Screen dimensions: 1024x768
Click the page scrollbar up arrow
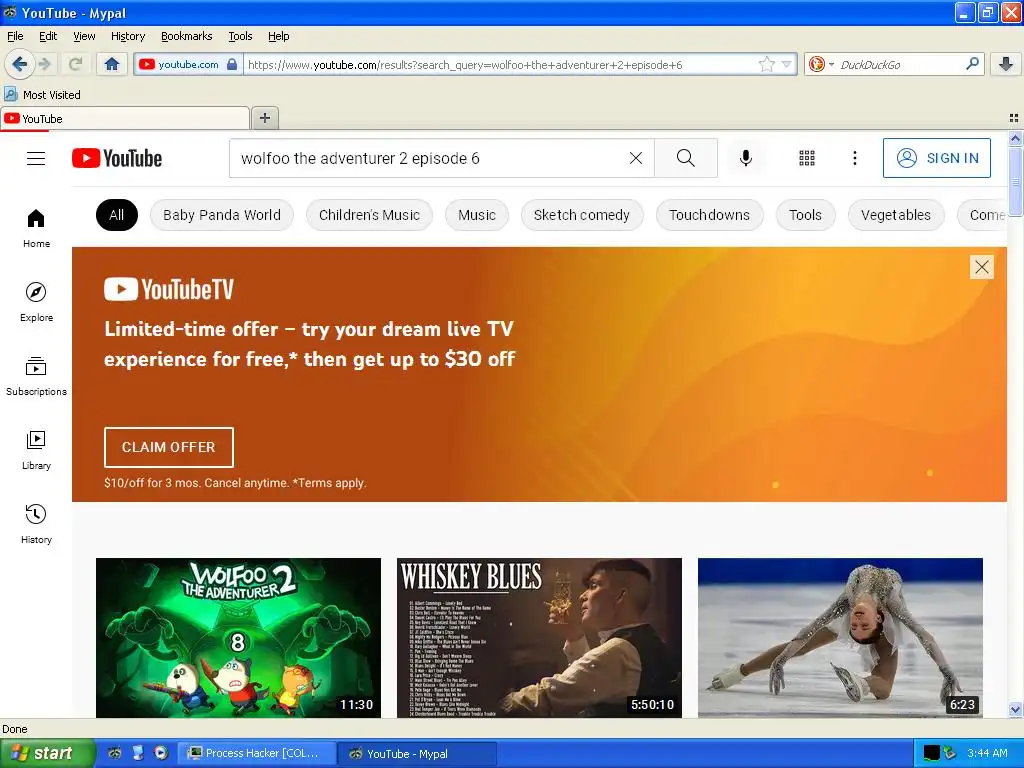1015,138
